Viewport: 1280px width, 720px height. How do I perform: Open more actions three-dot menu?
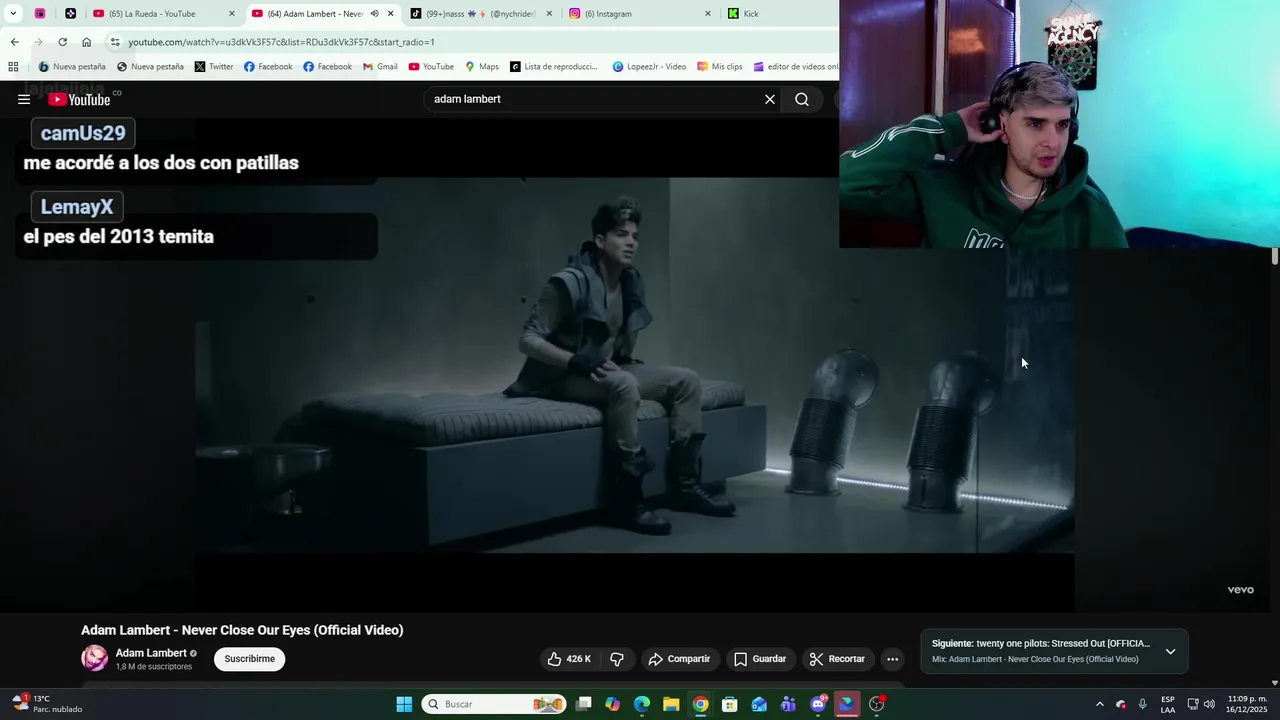pos(892,659)
